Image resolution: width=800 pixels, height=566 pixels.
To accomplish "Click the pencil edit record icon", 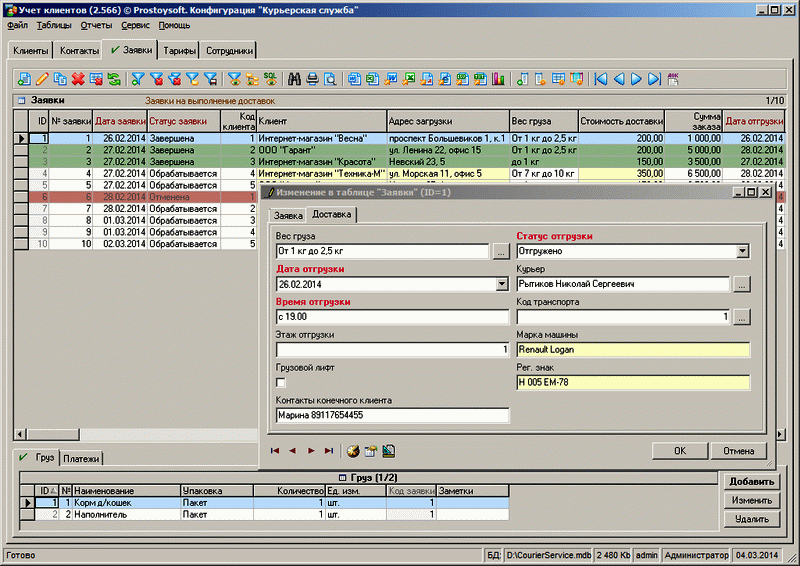I will tap(41, 79).
